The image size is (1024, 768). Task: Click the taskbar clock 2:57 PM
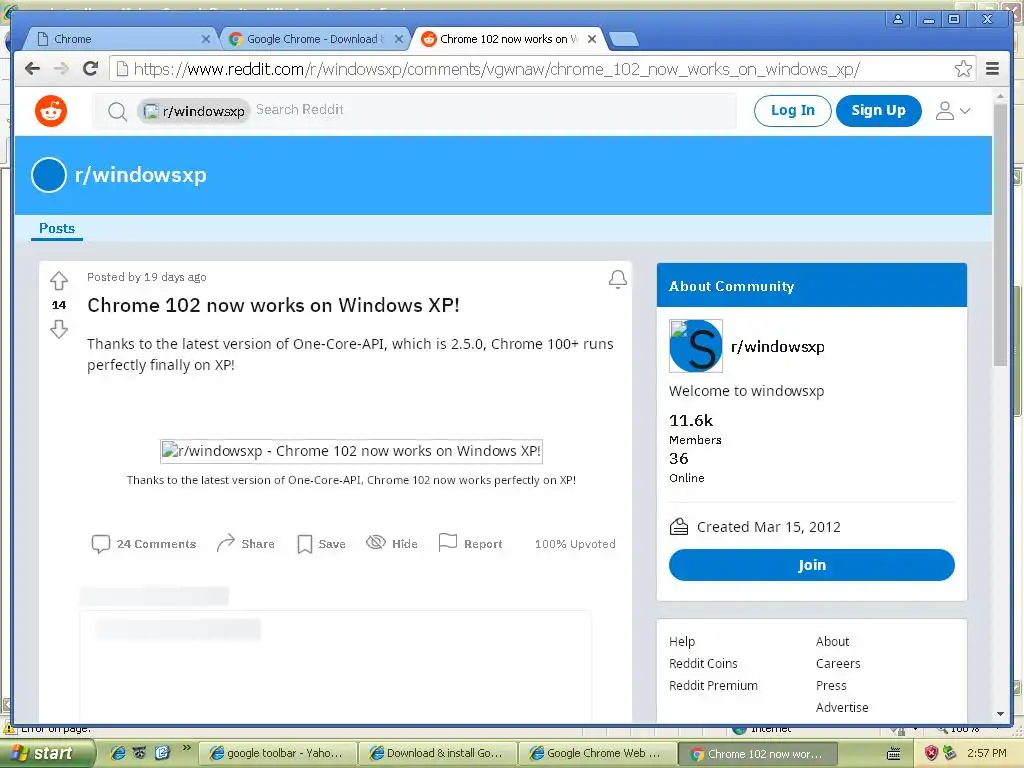987,753
